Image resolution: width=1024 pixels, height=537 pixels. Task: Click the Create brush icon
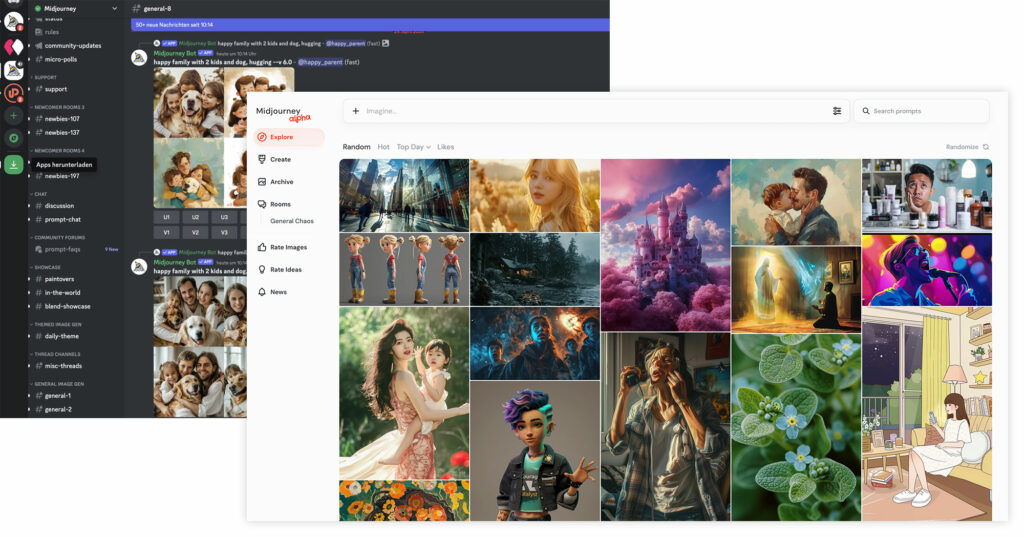(262, 159)
